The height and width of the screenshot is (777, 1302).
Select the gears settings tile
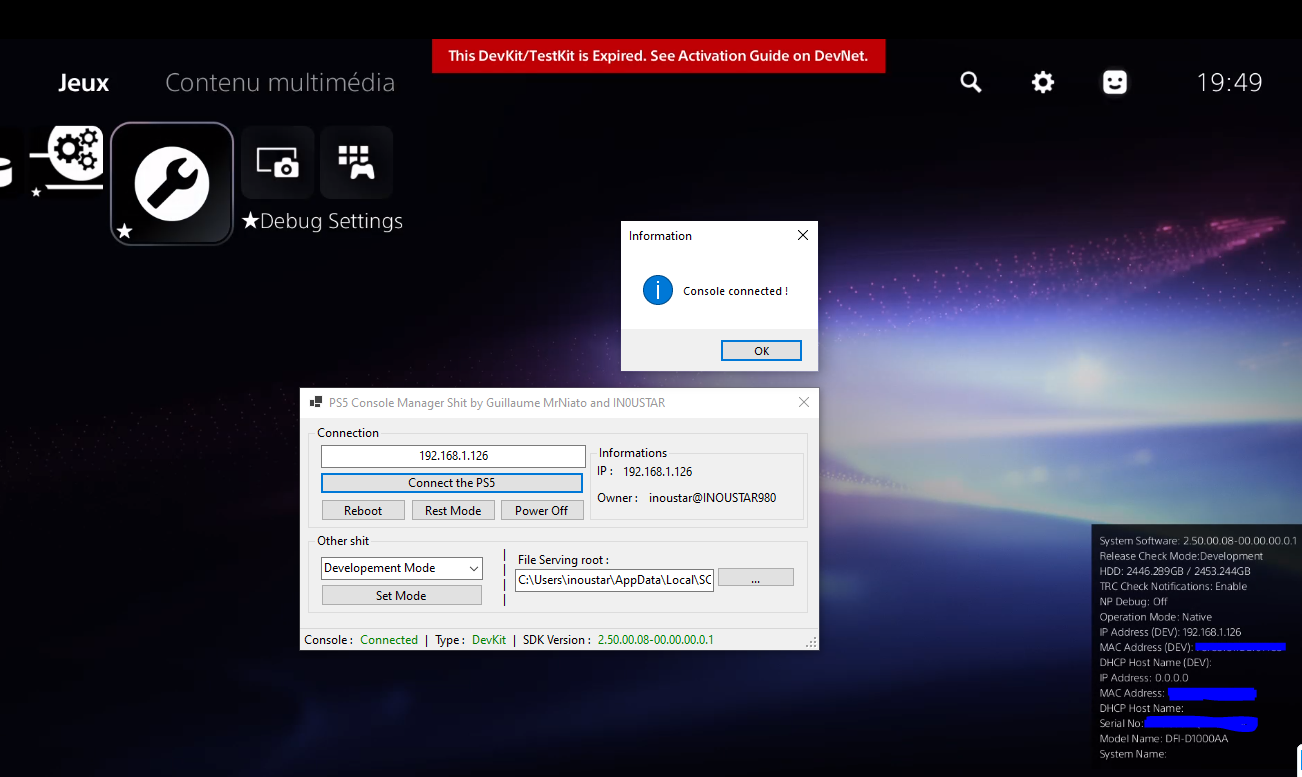tap(65, 160)
